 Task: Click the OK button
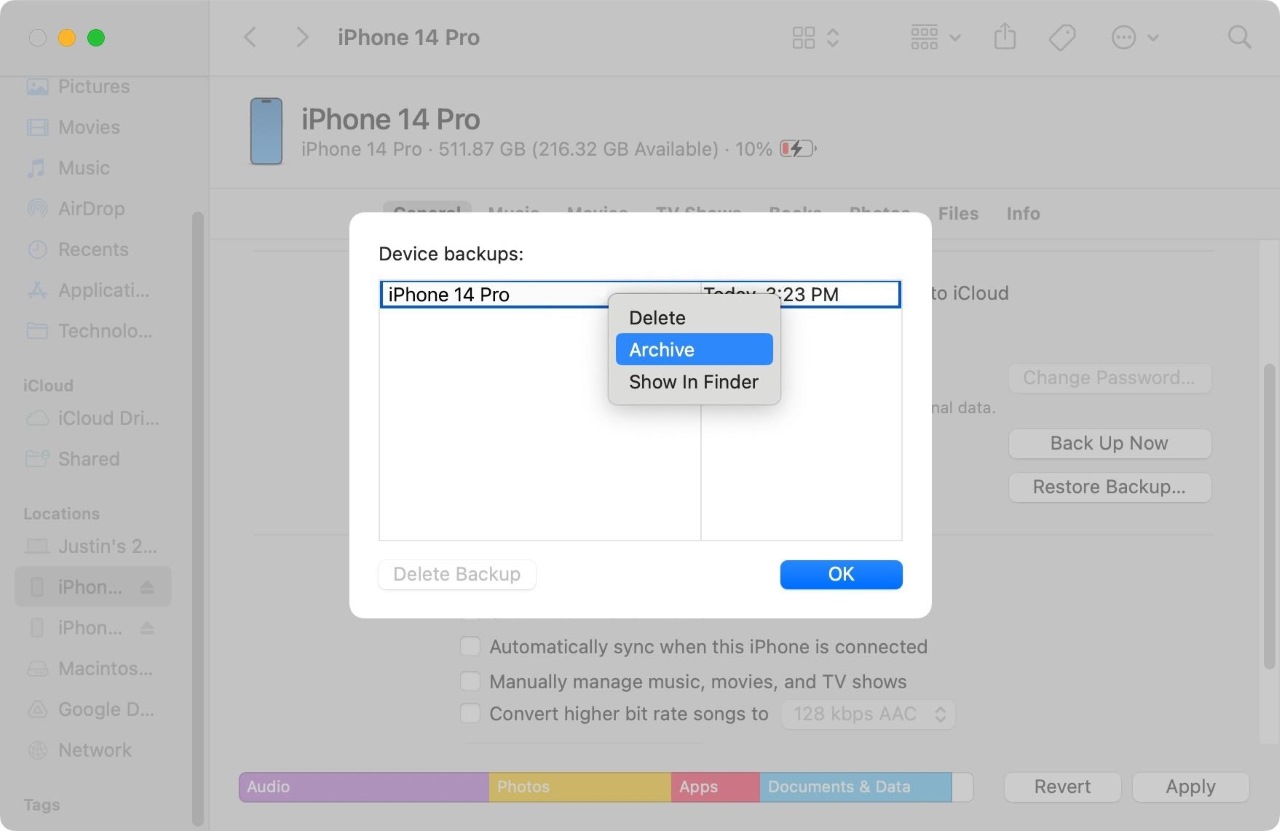tap(841, 574)
